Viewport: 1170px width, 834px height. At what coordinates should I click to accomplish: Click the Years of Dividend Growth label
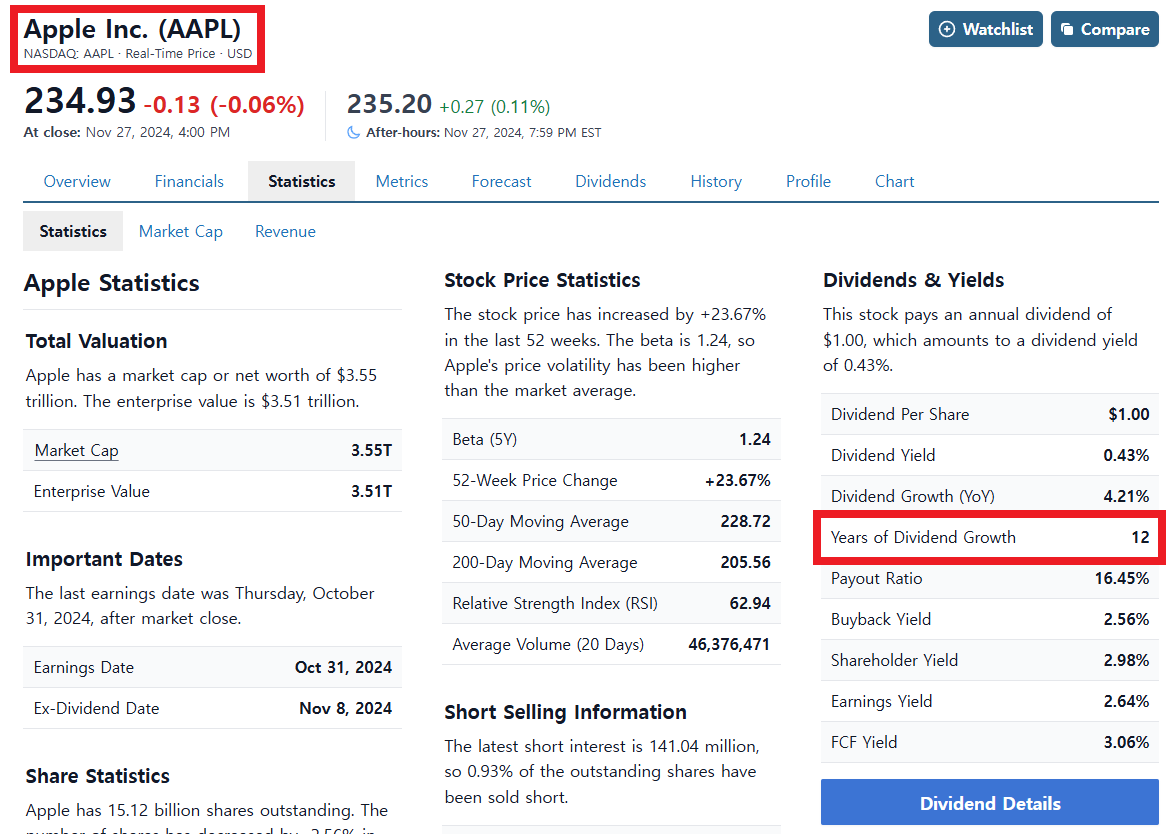923,538
